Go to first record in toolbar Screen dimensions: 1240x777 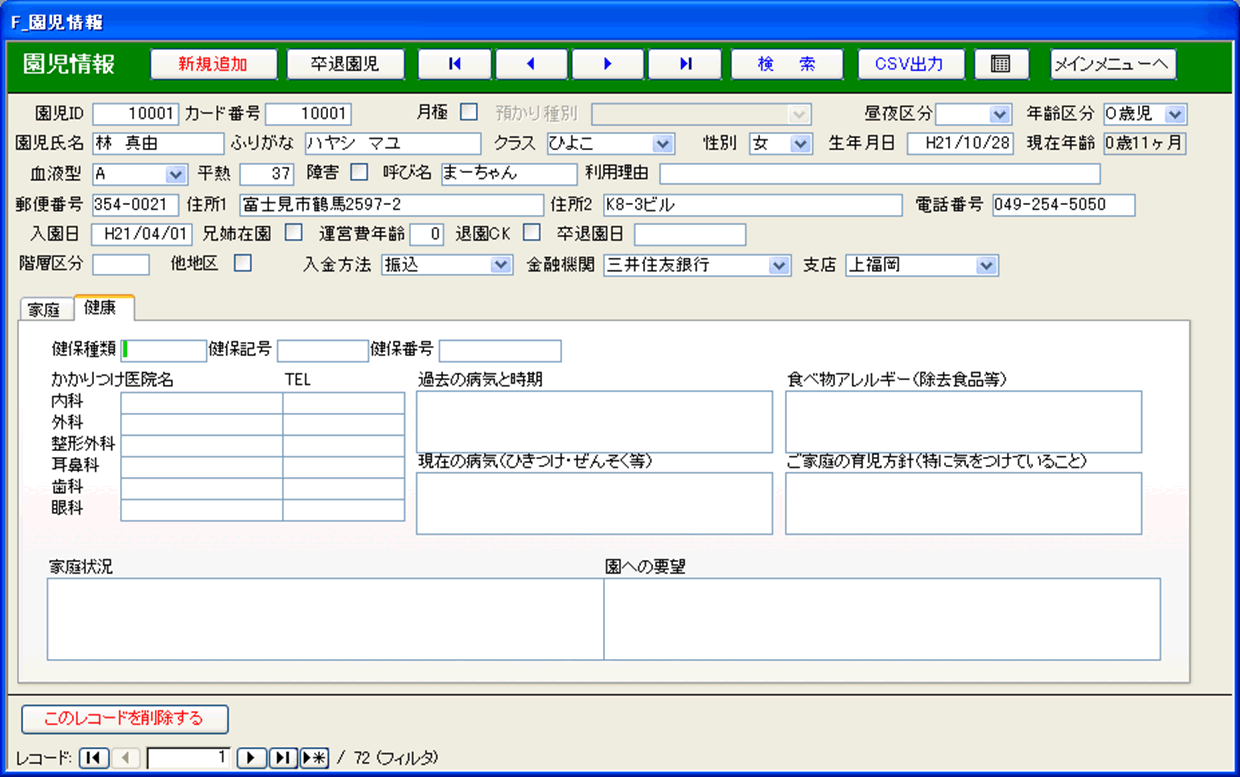tap(455, 64)
